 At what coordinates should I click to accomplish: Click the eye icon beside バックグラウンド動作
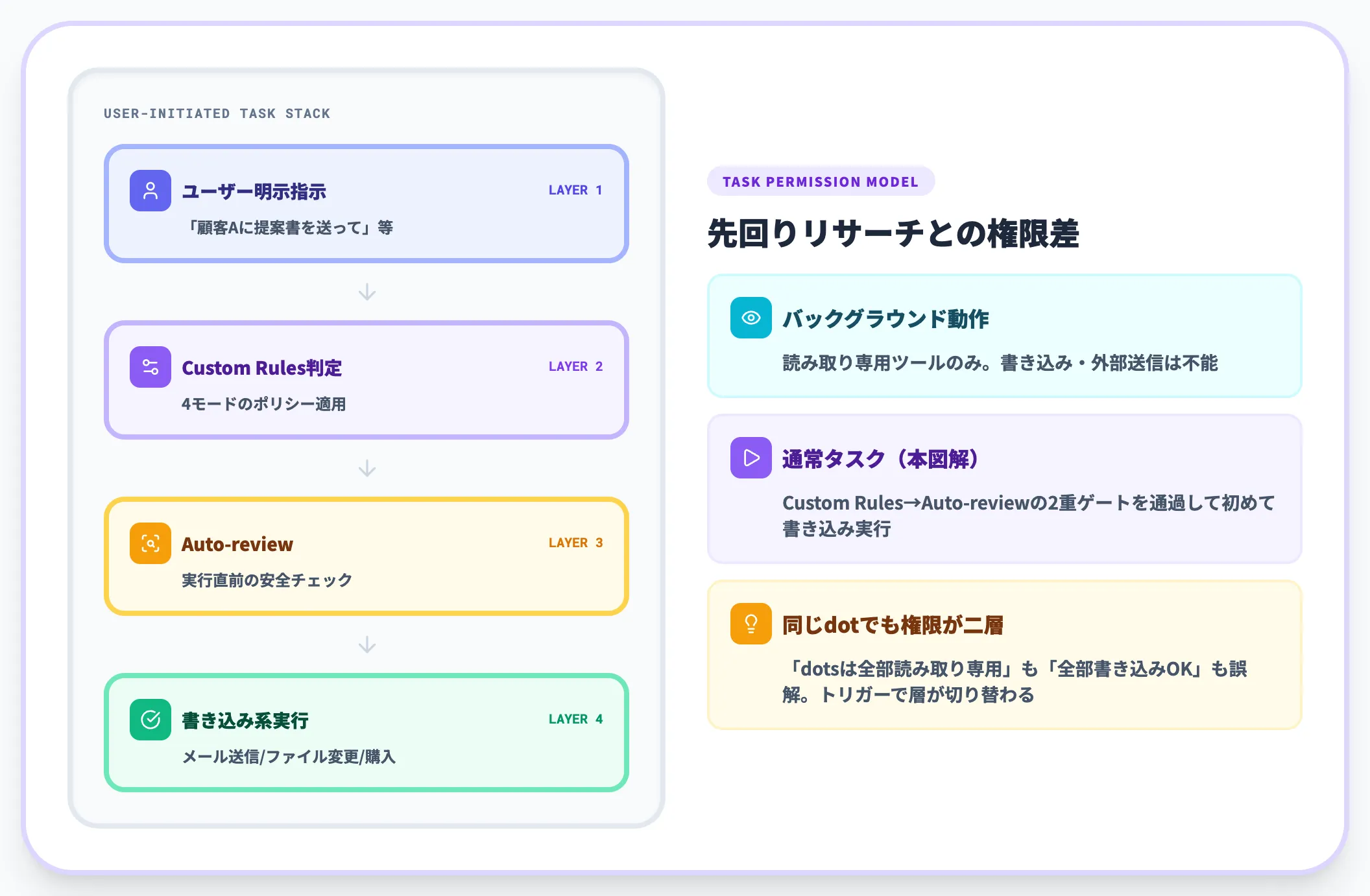(x=751, y=318)
